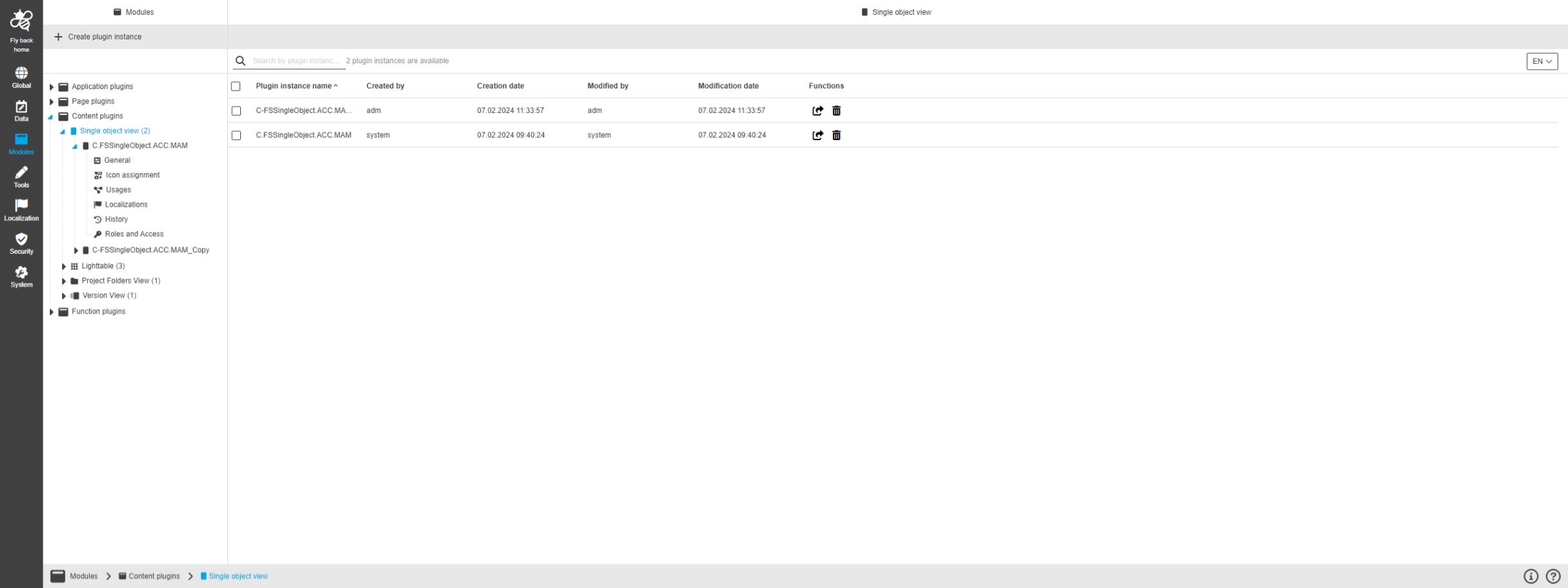The image size is (1568, 588).
Task: Click the Modules panel header title
Action: tap(134, 12)
